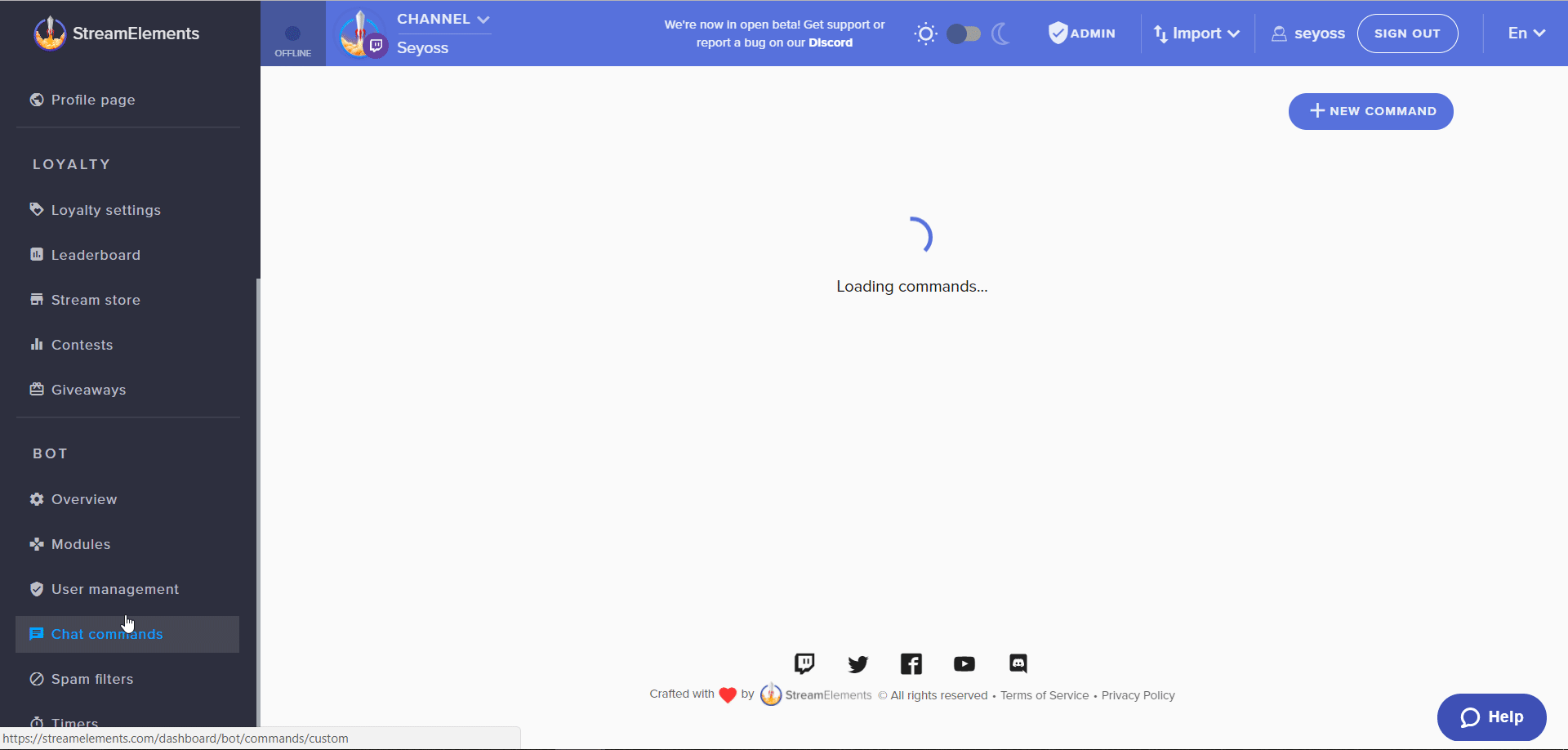Click the footer StreamElements logo
The width and height of the screenshot is (1568, 750).
[x=771, y=694]
